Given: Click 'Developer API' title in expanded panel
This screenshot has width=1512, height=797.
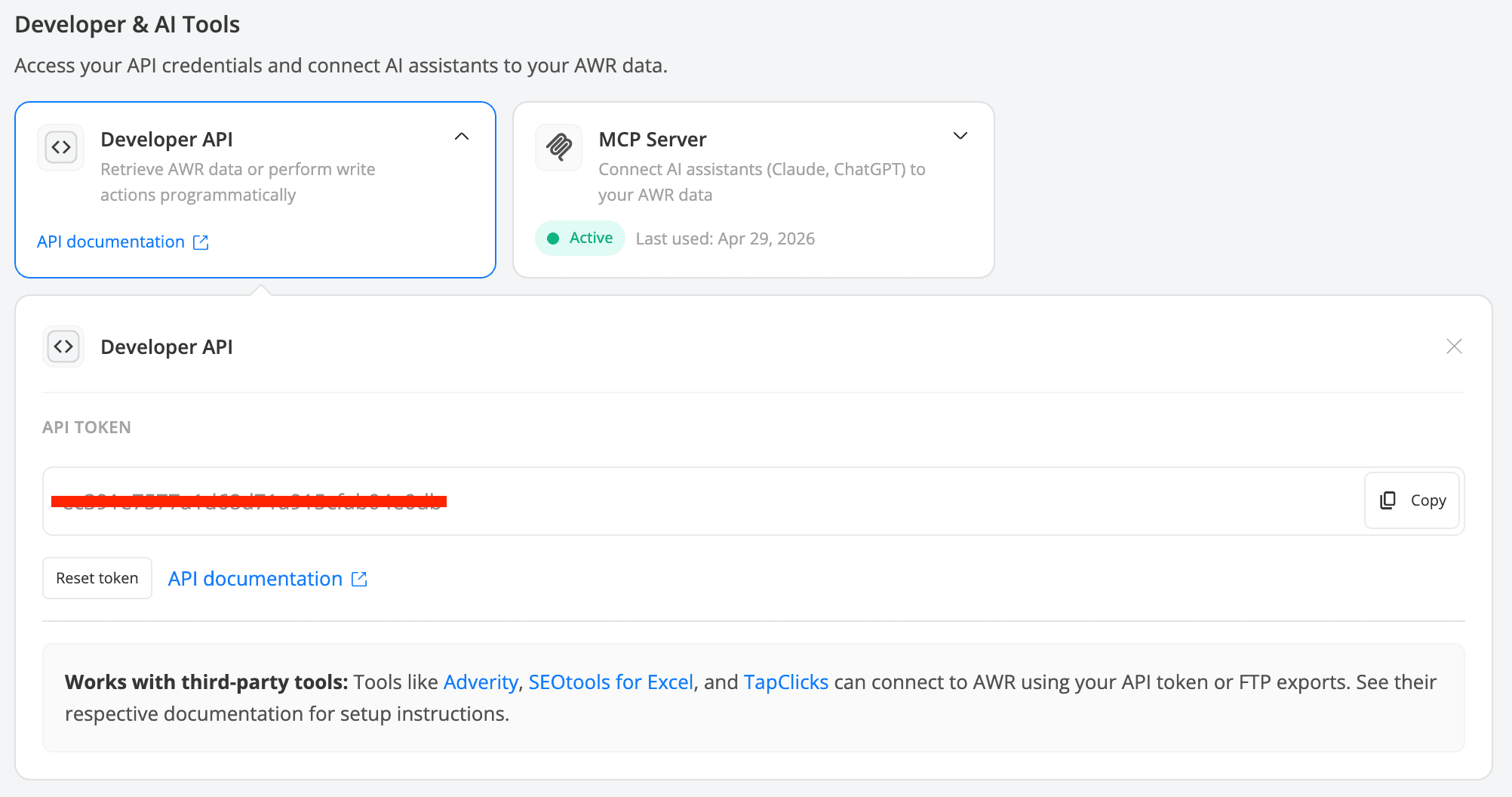Looking at the screenshot, I should tap(167, 346).
